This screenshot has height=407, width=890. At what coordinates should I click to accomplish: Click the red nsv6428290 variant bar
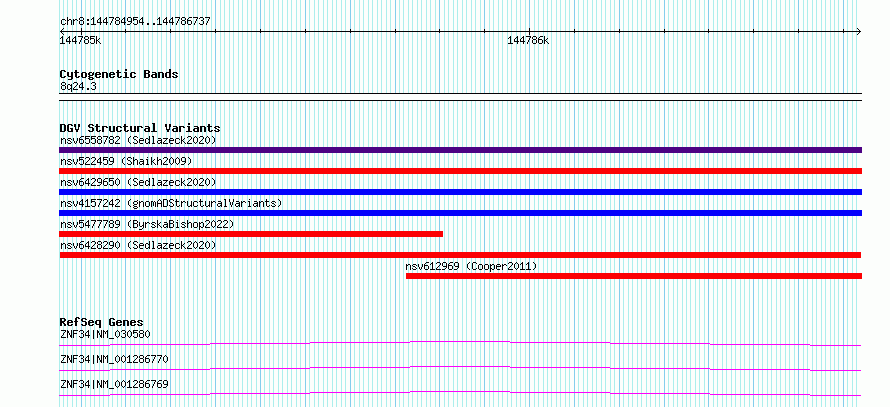coord(460,255)
